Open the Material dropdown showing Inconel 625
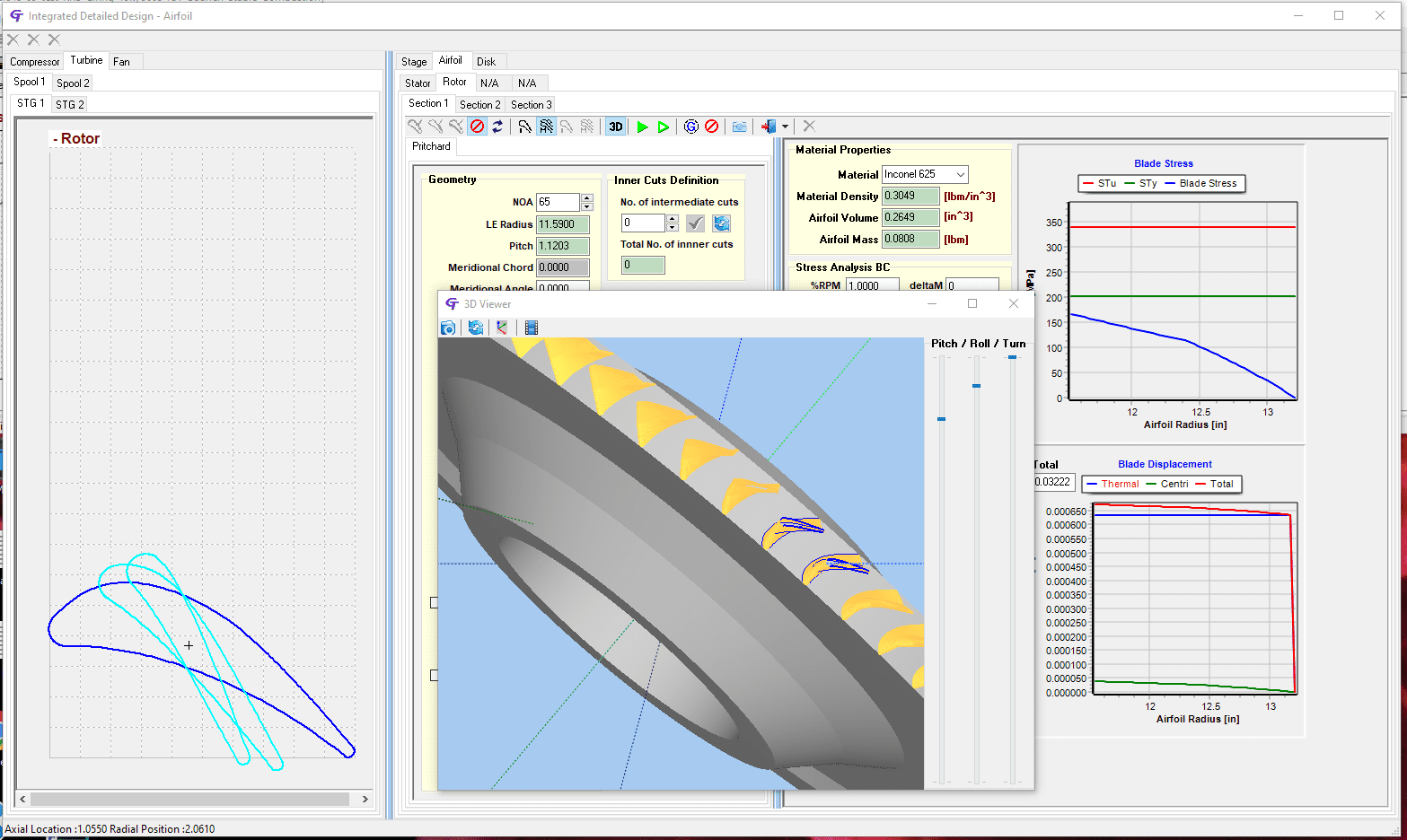The image size is (1407, 840). tap(925, 174)
